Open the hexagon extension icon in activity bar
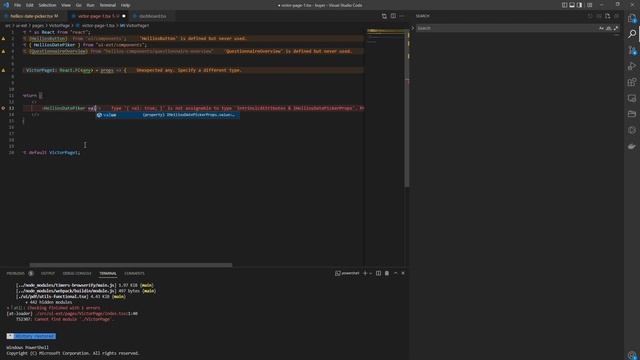640x360 pixels. point(632,130)
